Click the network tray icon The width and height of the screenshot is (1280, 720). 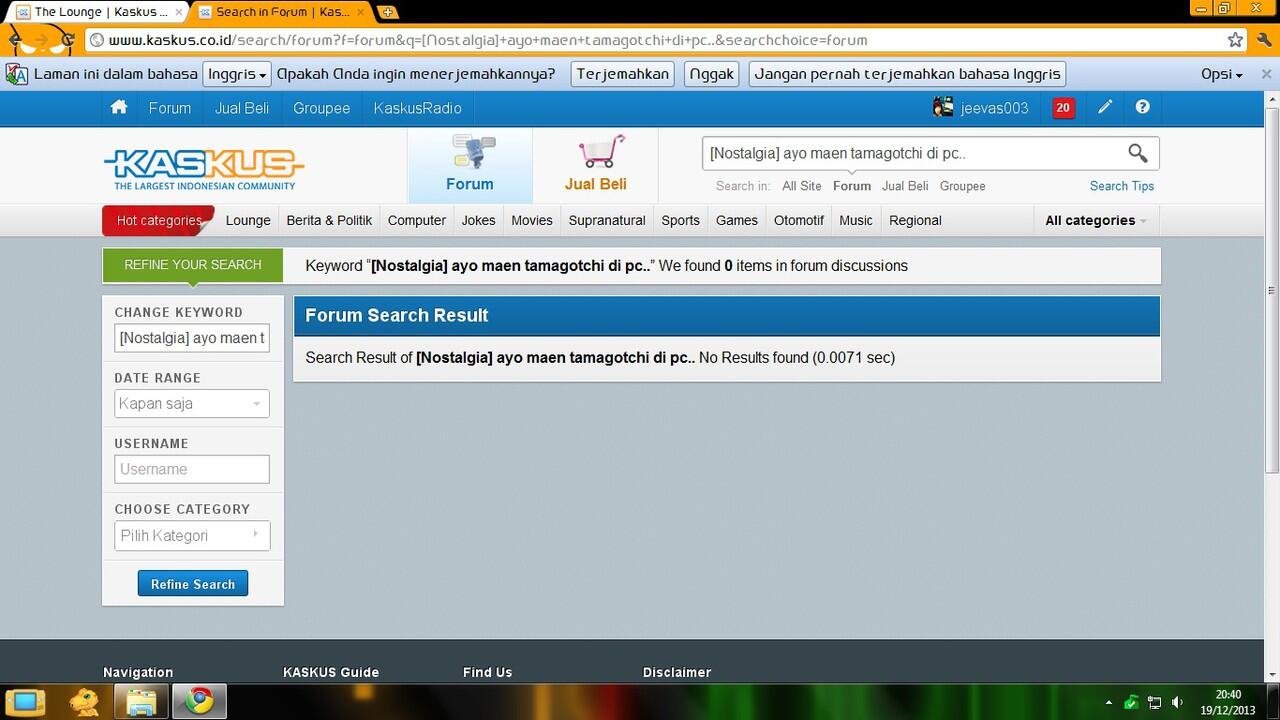[1155, 702]
